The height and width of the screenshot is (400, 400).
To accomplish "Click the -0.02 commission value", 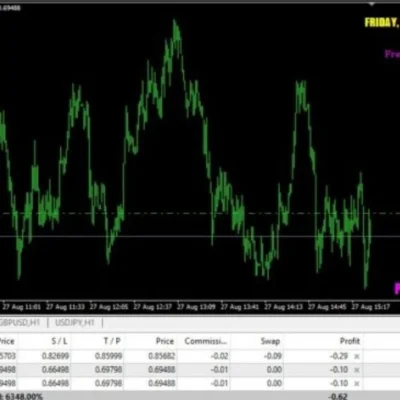I will [220, 356].
